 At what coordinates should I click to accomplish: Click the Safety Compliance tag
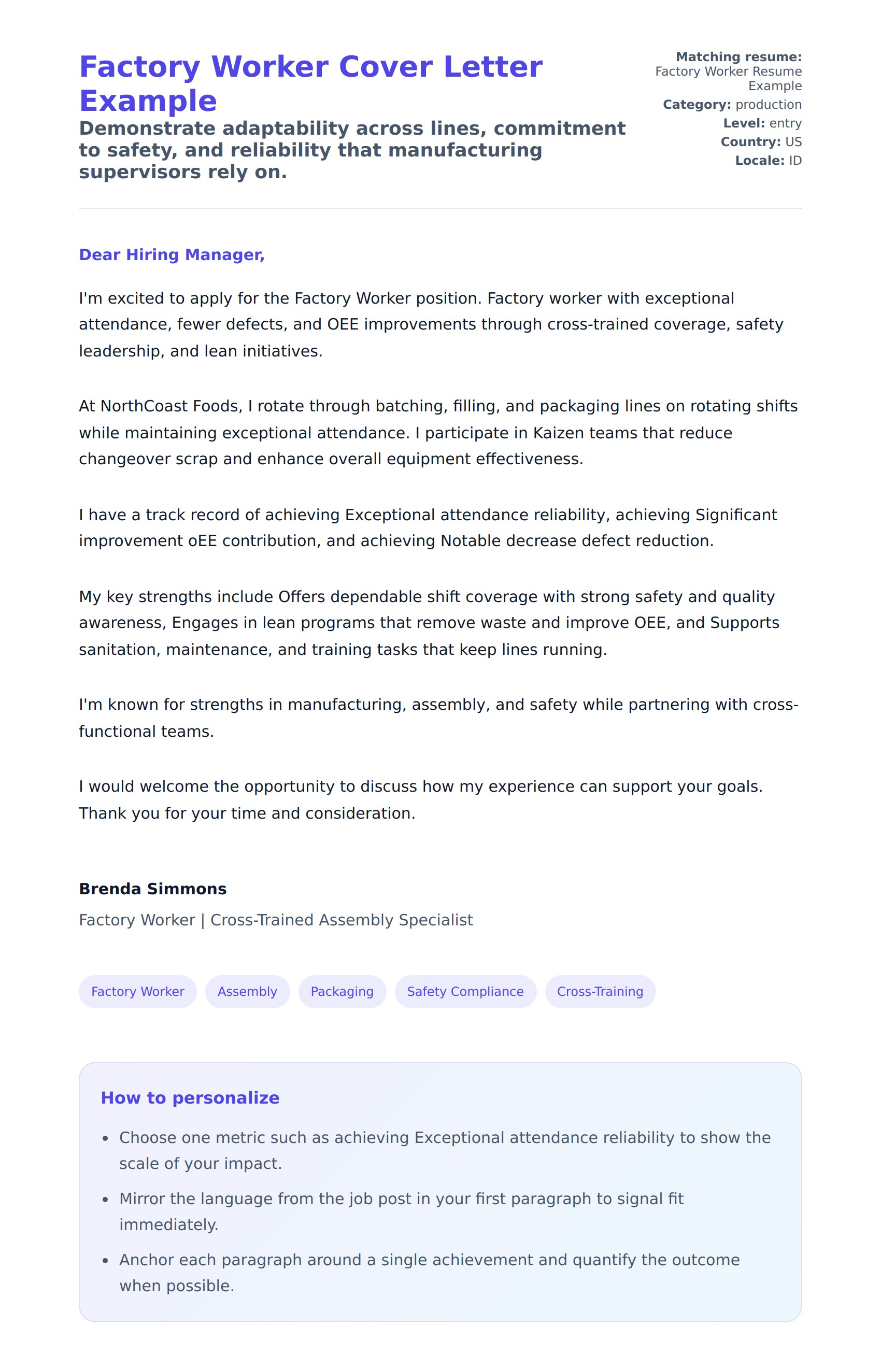click(464, 991)
